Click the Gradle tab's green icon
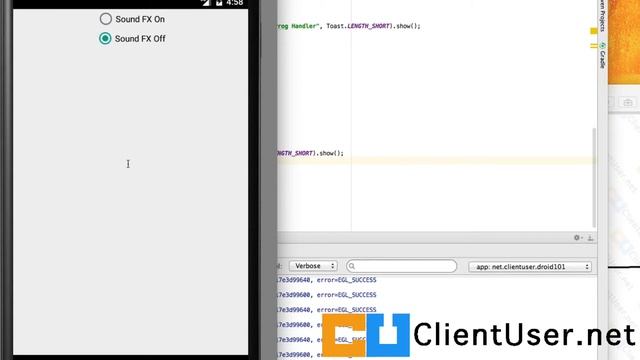The width and height of the screenshot is (640, 360). click(x=602, y=45)
